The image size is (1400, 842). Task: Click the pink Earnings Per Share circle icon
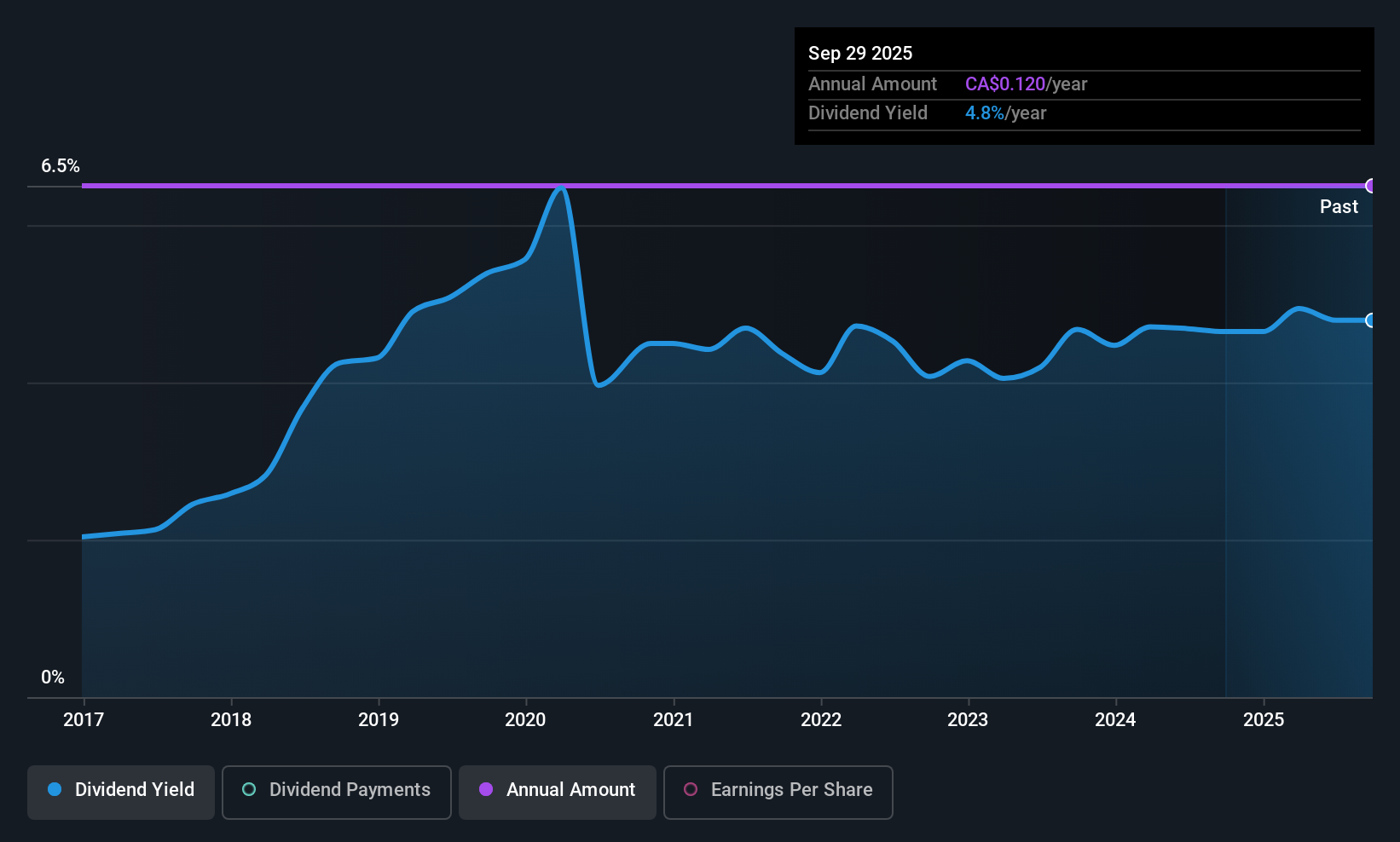(690, 790)
